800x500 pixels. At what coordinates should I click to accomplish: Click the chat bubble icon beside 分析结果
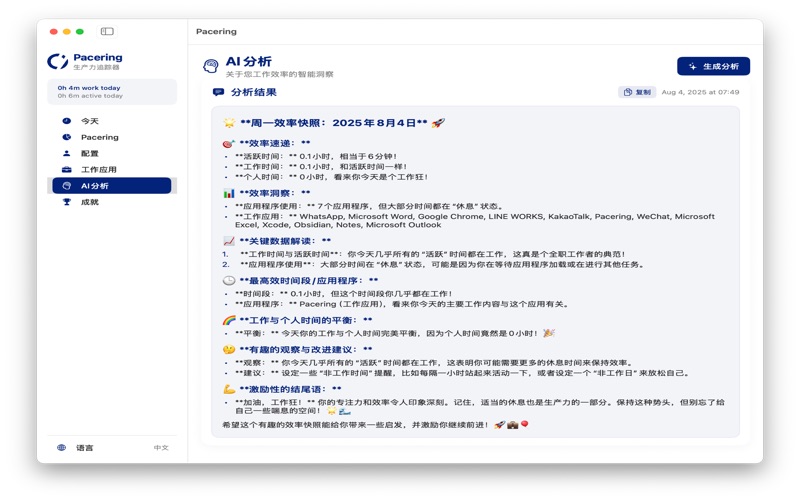click(x=218, y=92)
